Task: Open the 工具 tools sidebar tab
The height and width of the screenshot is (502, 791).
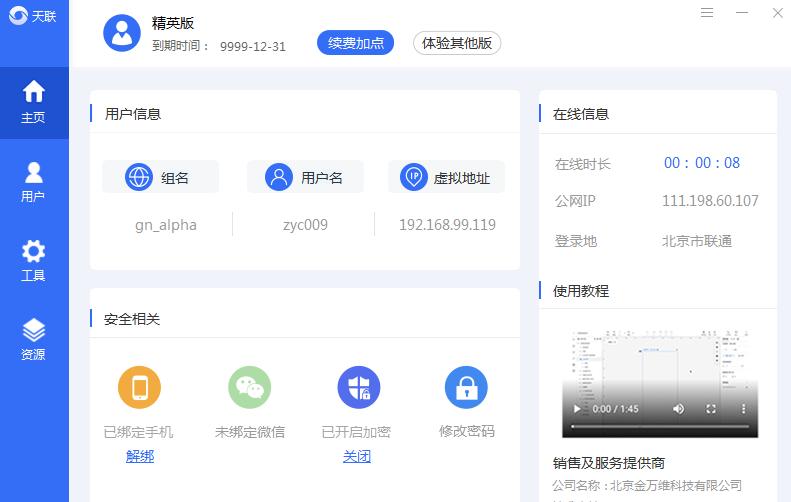Action: click(34, 261)
